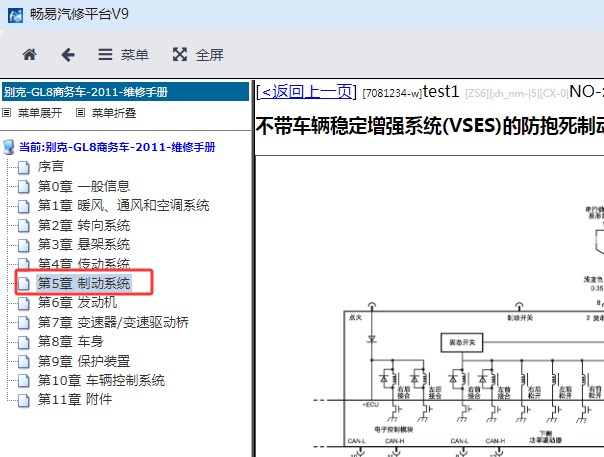
Task: Click the [7081234-w] code text
Action: click(x=393, y=93)
